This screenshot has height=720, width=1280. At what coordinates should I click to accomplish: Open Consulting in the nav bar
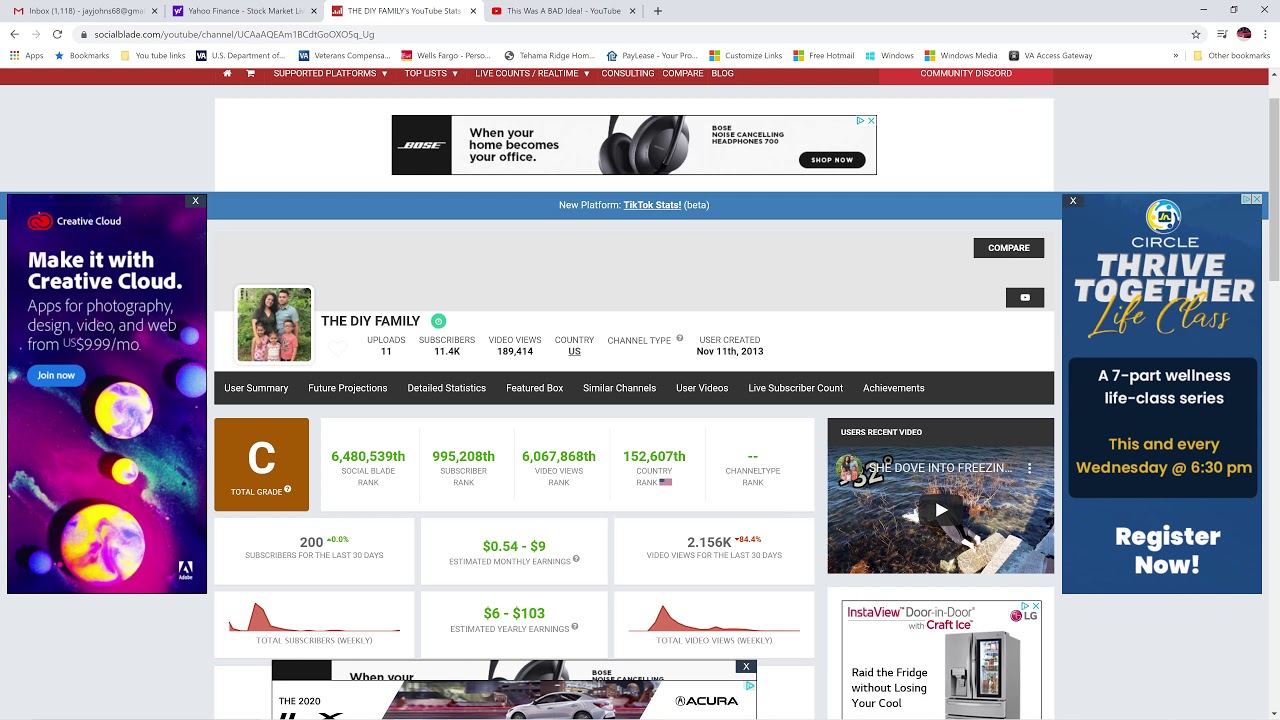click(627, 73)
